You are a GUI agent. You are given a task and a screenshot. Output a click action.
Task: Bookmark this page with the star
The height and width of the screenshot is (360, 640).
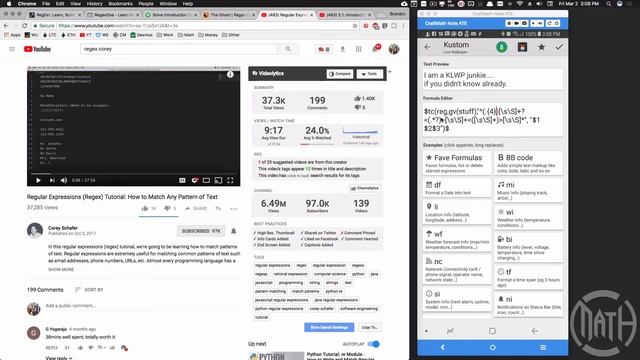click(x=355, y=26)
